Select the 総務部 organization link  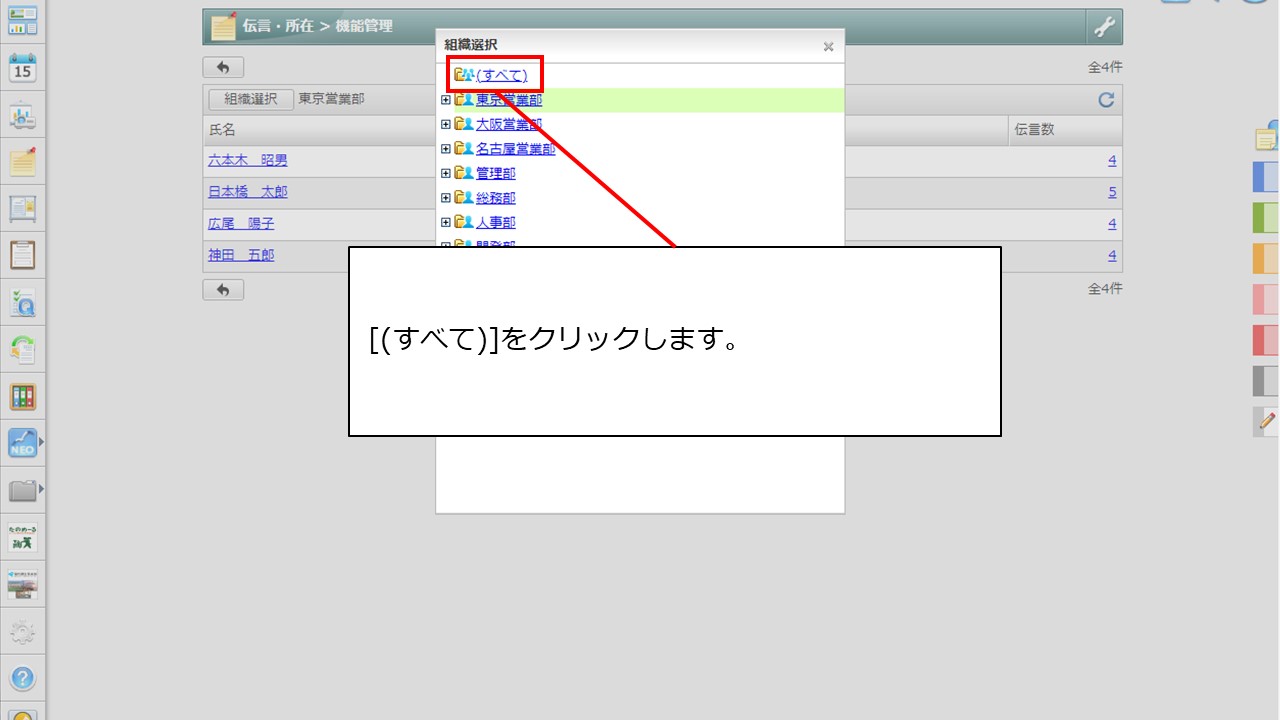(x=496, y=198)
